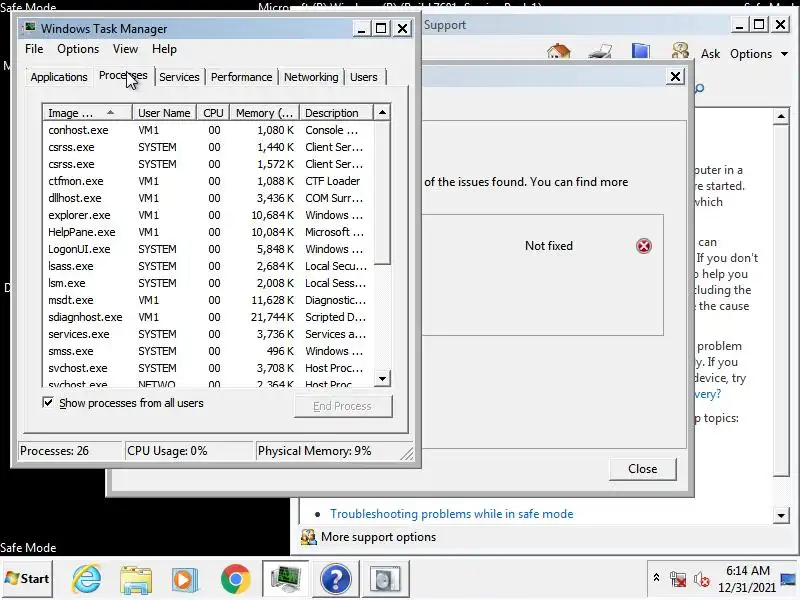Open Internet Explorer from the taskbar
The width and height of the screenshot is (800, 600).
point(87,579)
